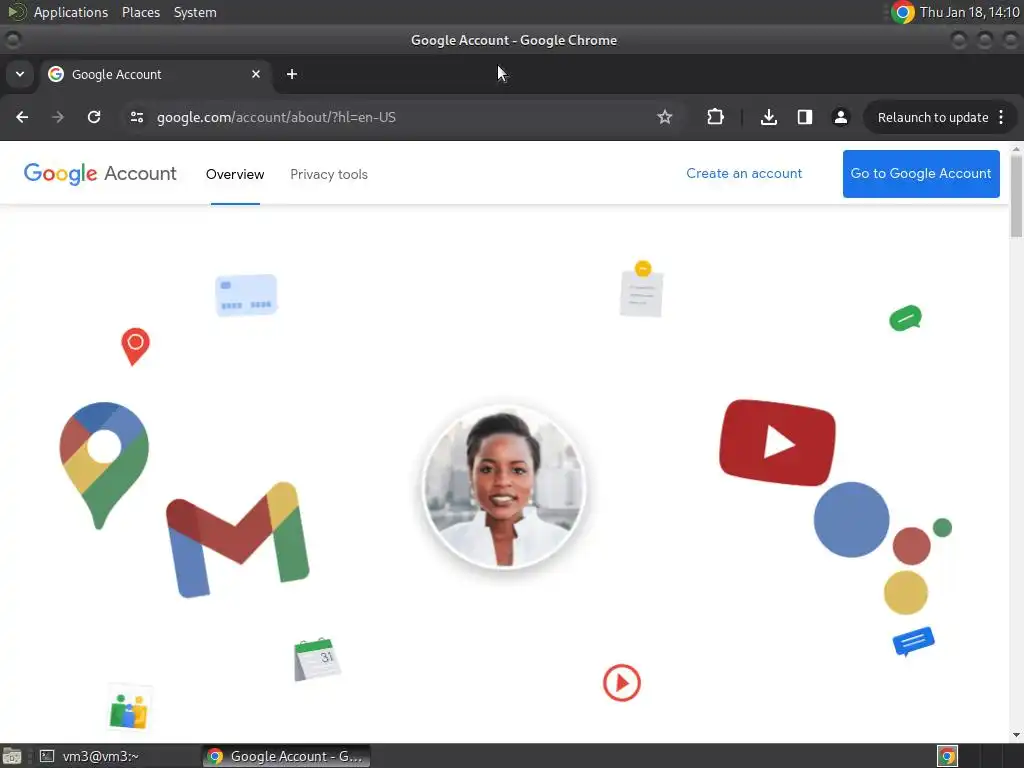
Task: Select the Overview tab
Action: 235,174
